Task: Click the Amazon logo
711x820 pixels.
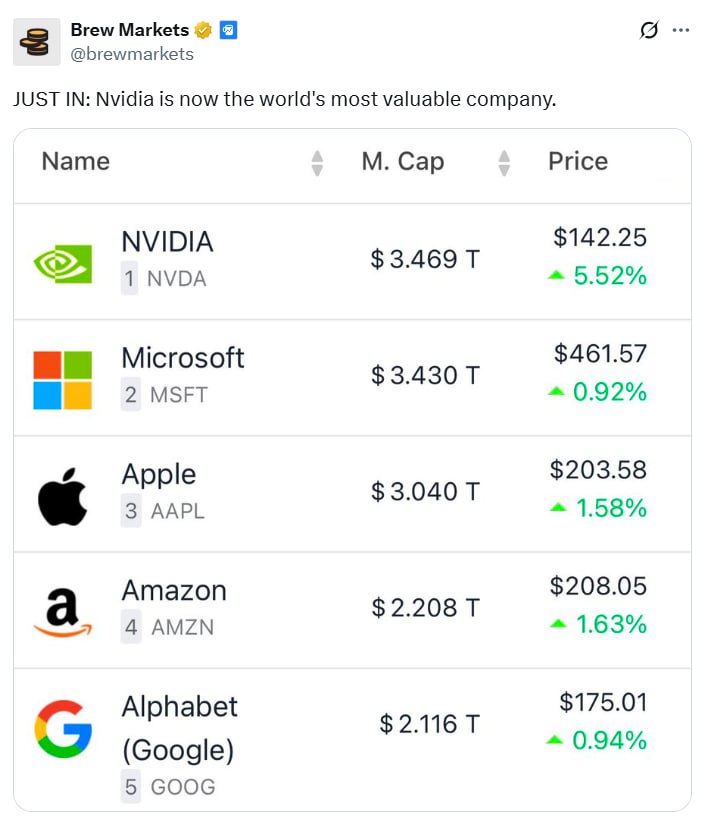Action: 63,612
